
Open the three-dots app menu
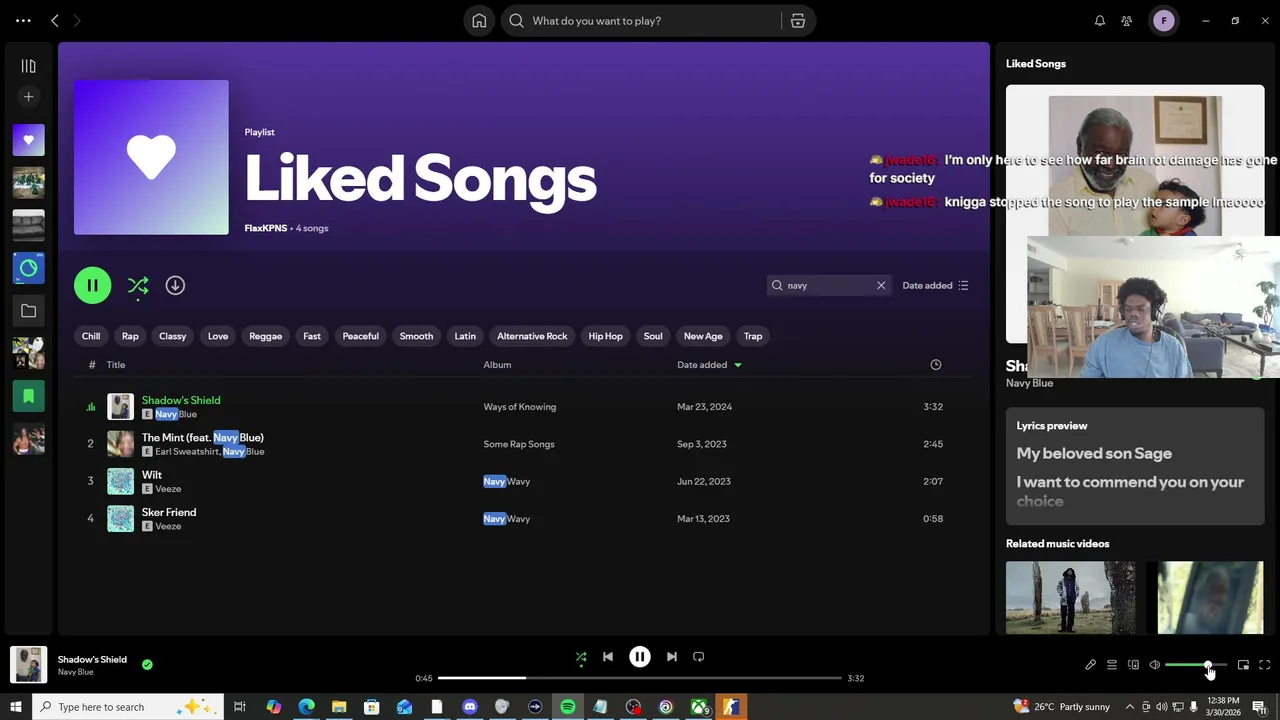(x=23, y=21)
